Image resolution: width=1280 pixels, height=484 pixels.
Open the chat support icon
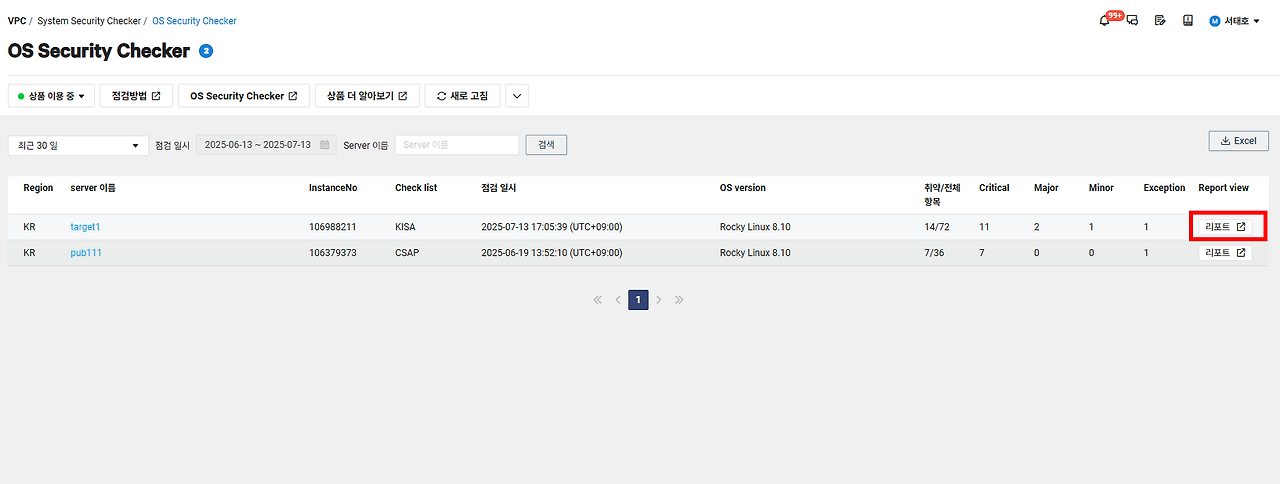pos(1132,20)
